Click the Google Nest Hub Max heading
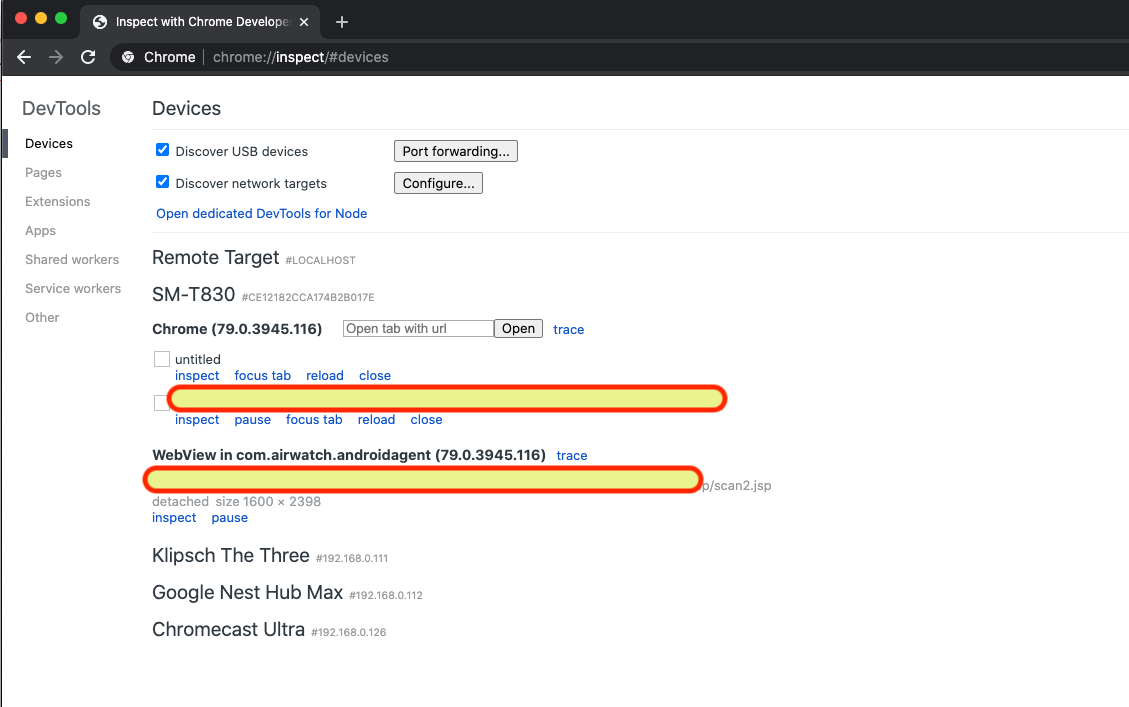1129x707 pixels. coord(248,592)
